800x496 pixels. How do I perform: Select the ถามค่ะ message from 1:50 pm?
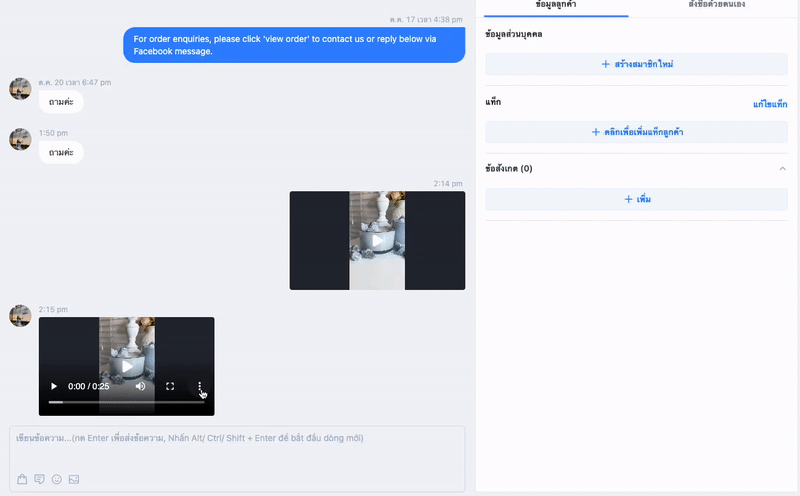pos(61,153)
